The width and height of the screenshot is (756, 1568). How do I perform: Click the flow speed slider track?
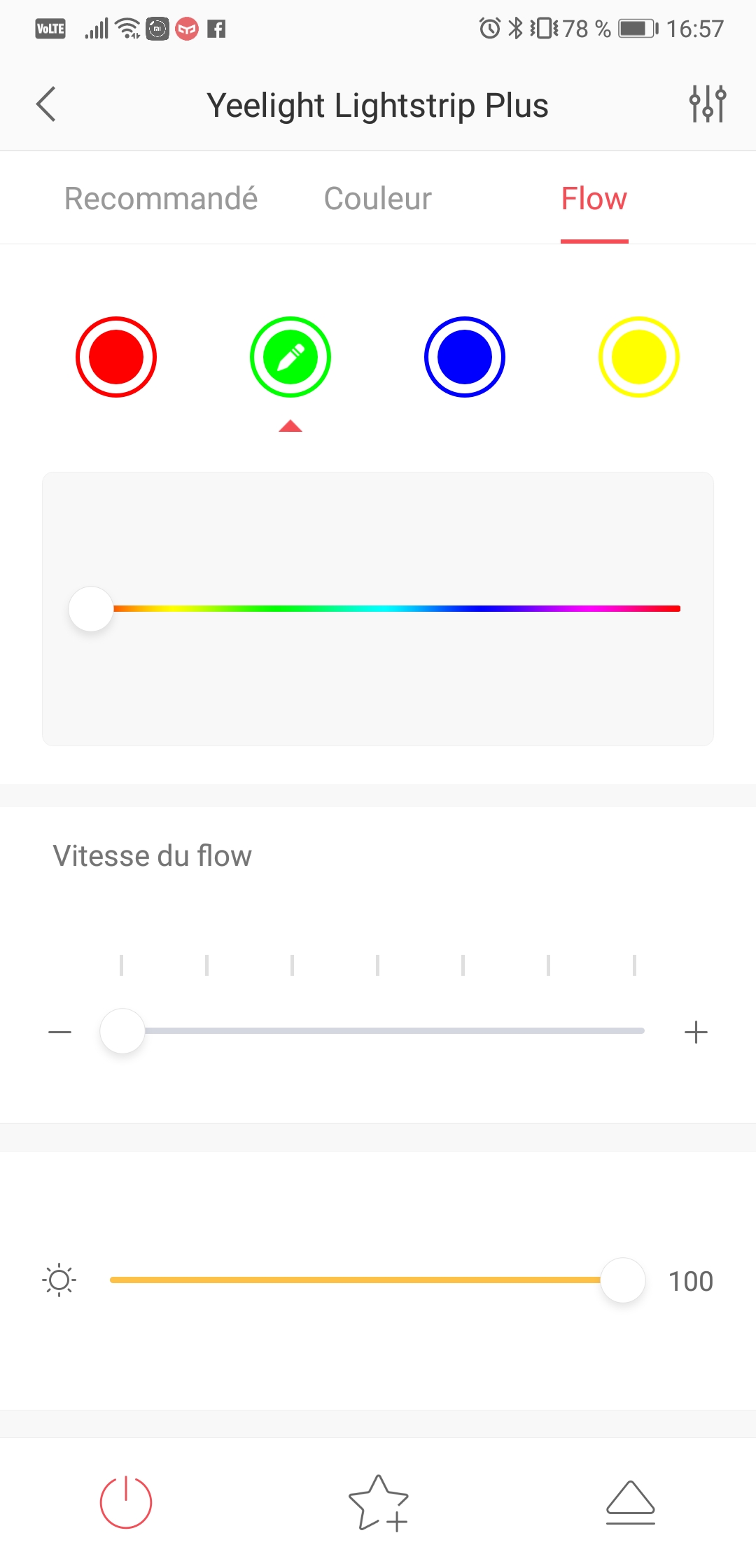coord(392,1031)
